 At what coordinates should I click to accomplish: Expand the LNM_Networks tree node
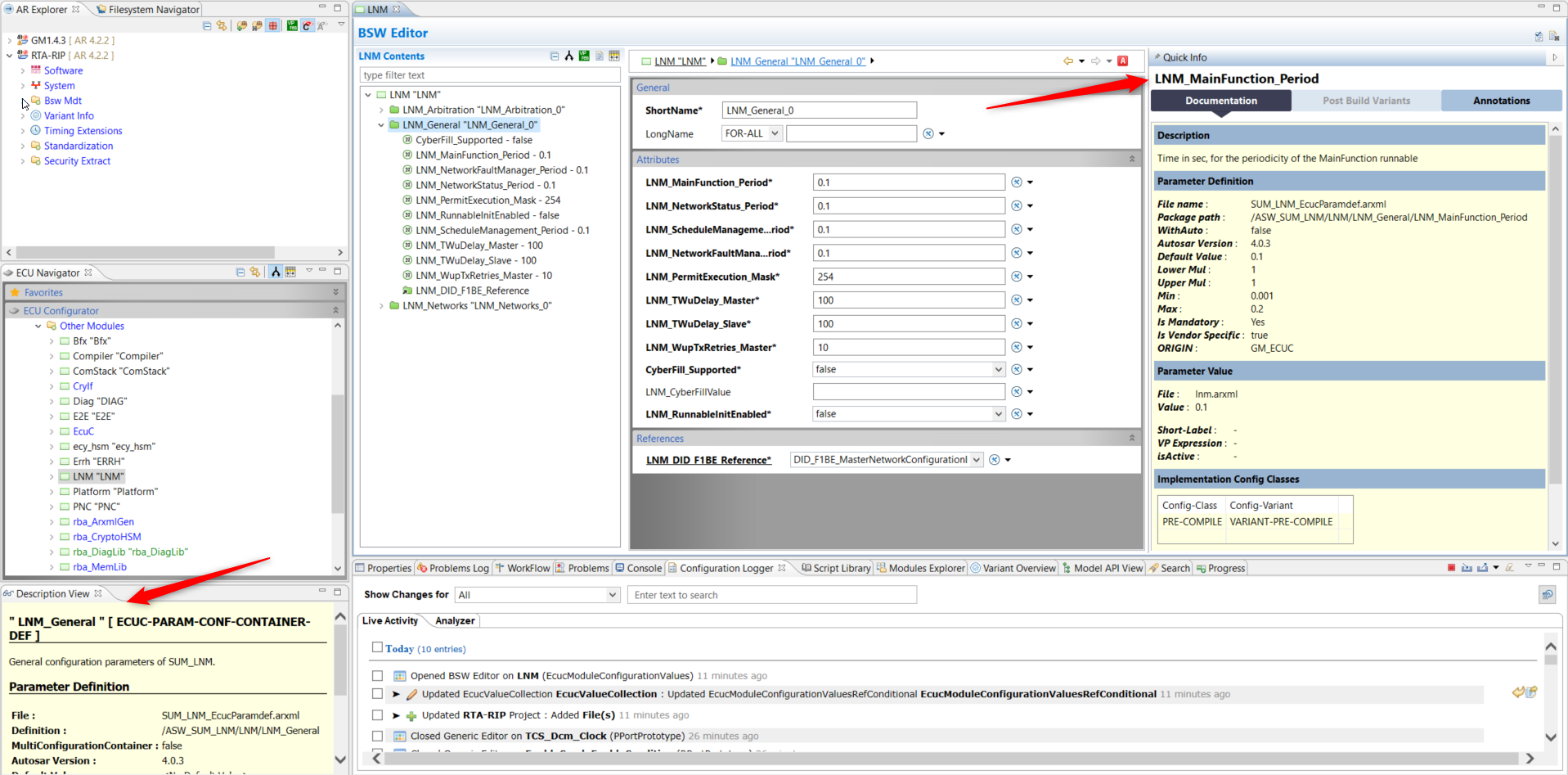(x=381, y=306)
